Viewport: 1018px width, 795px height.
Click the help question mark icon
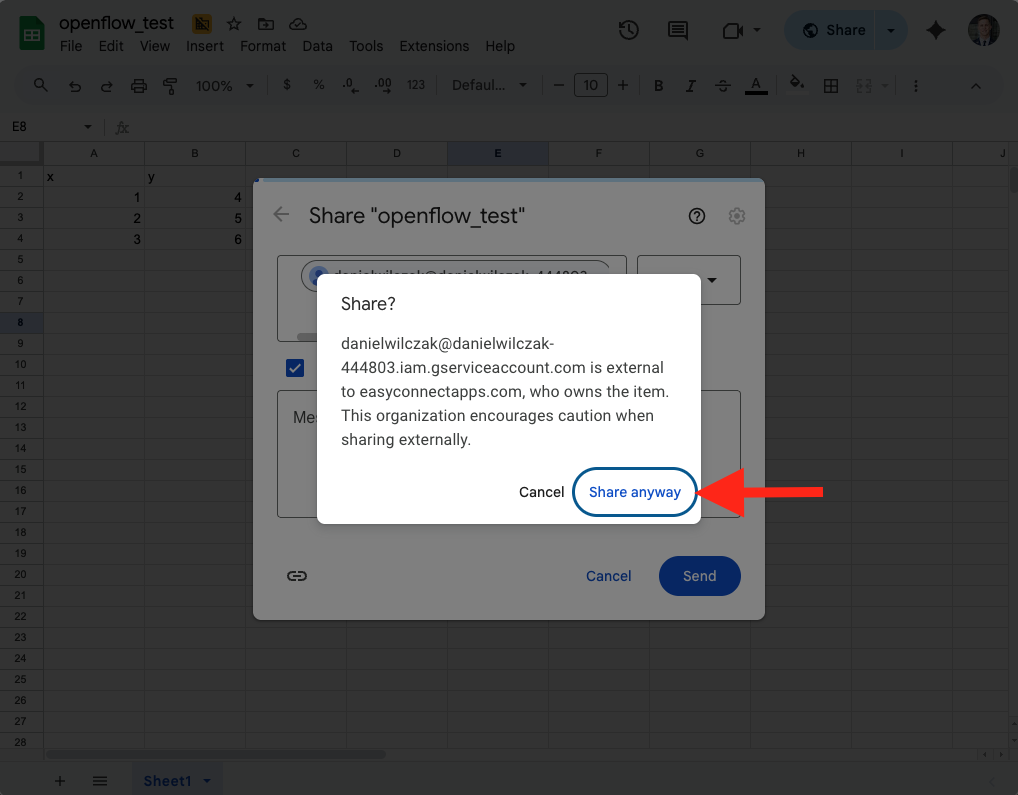[x=697, y=216]
